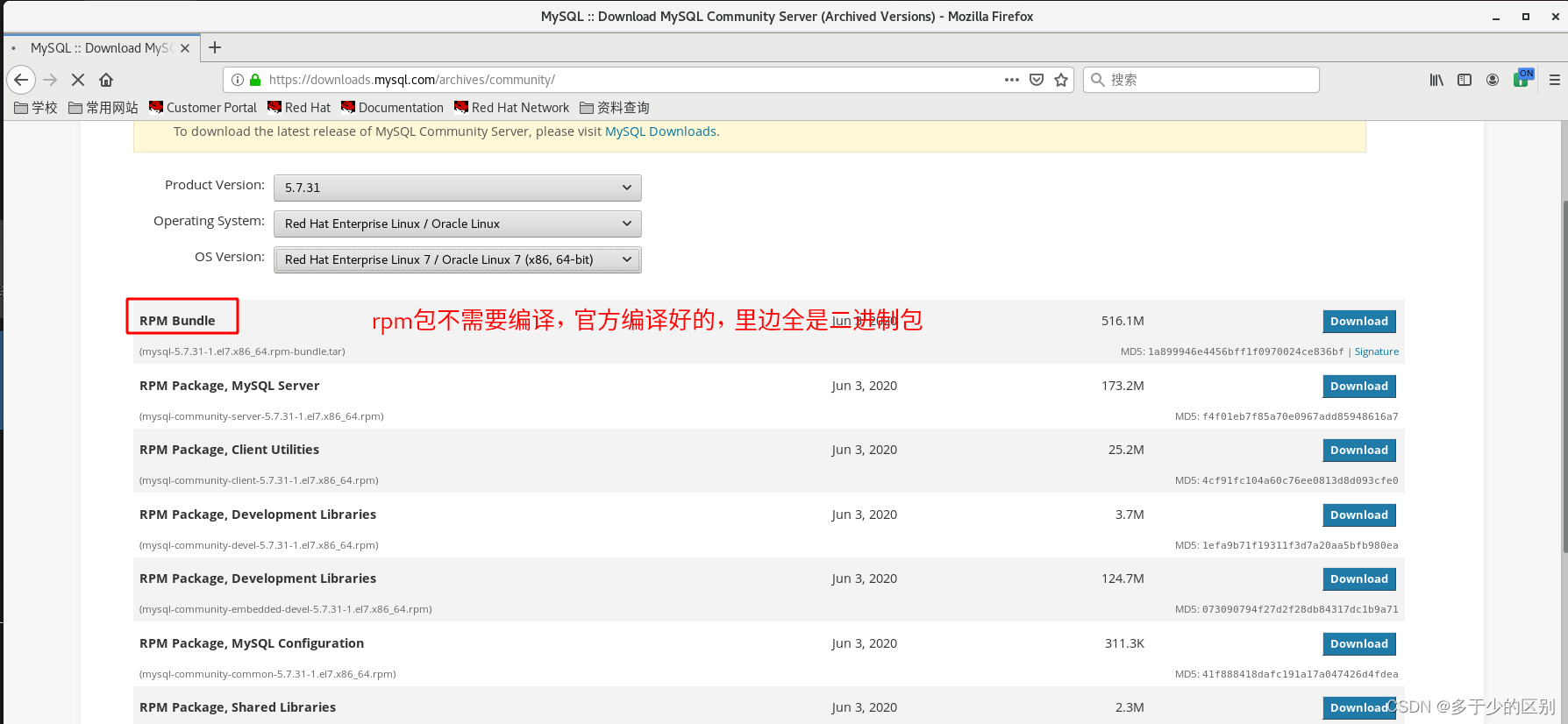Stop loading the page
The image size is (1568, 724).
tap(78, 80)
